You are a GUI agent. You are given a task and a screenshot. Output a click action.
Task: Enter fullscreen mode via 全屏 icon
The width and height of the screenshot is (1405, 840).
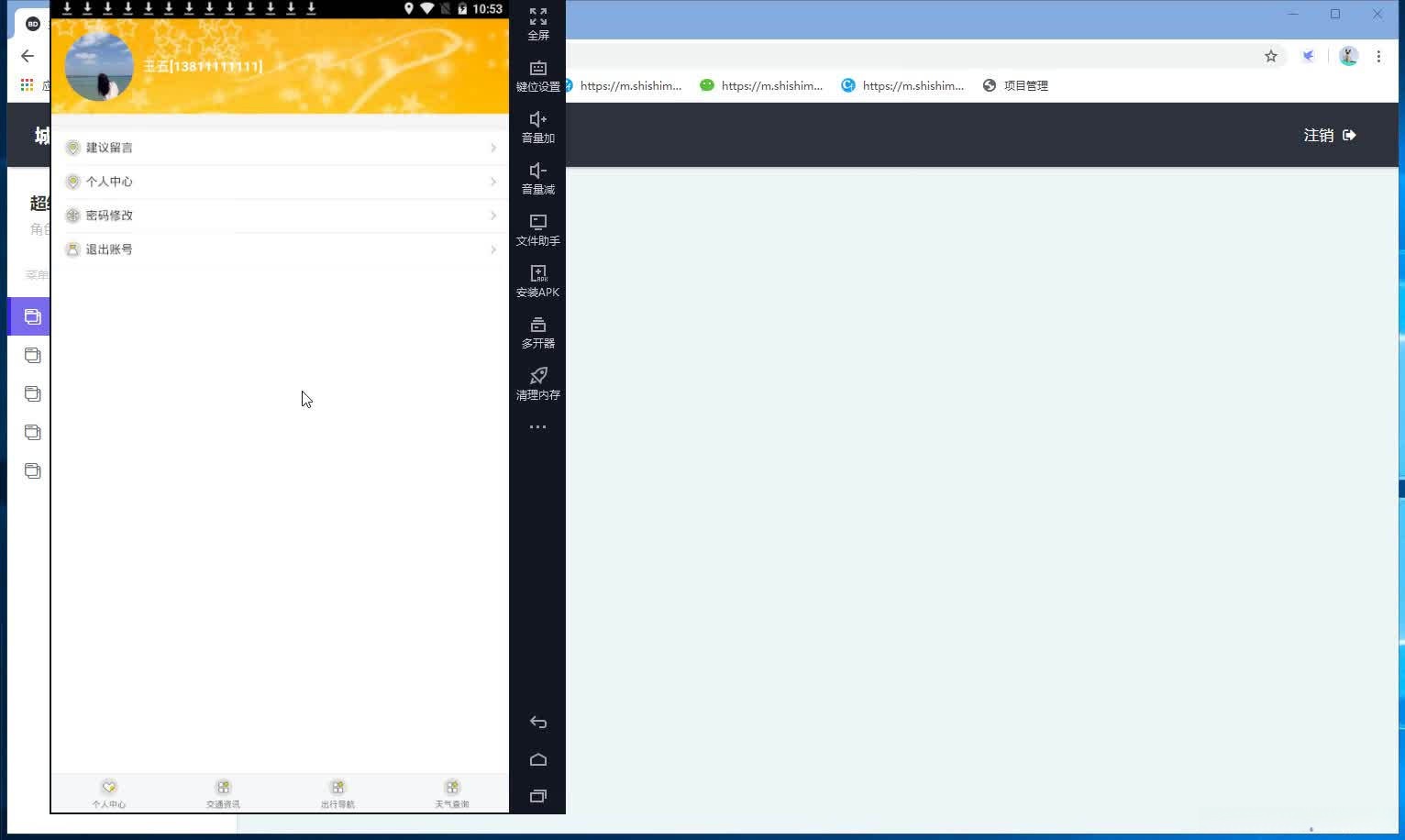pos(538,24)
